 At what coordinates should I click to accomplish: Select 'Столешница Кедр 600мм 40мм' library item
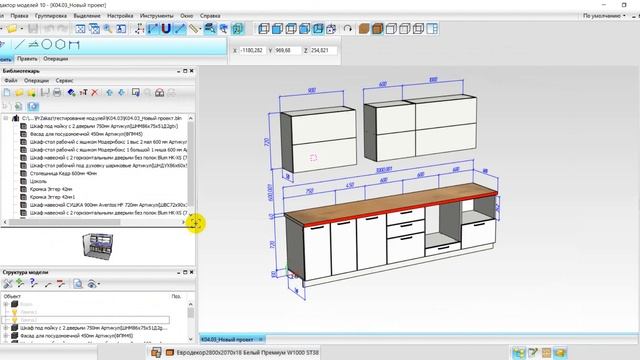tap(64, 173)
